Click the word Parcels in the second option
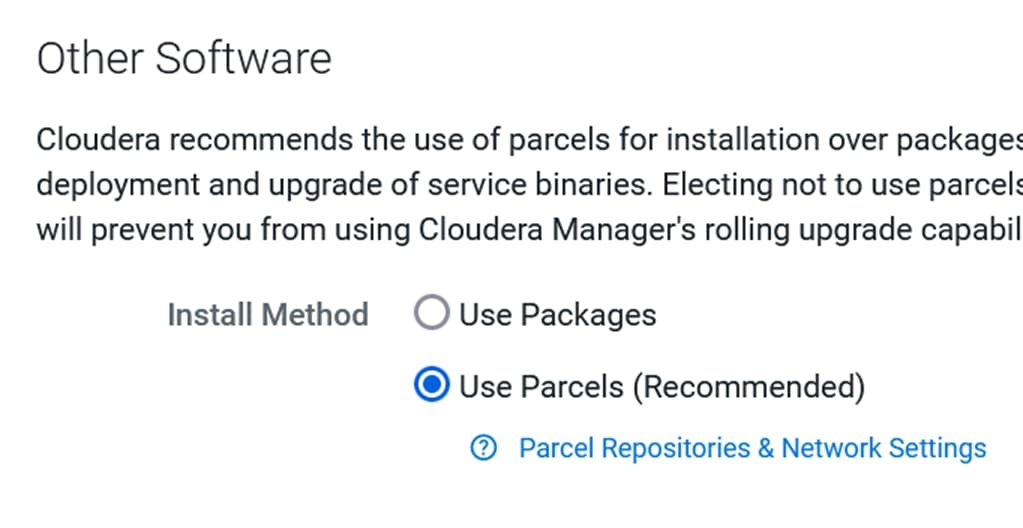Screen dimensions: 1023x528 pyautogui.click(x=572, y=386)
